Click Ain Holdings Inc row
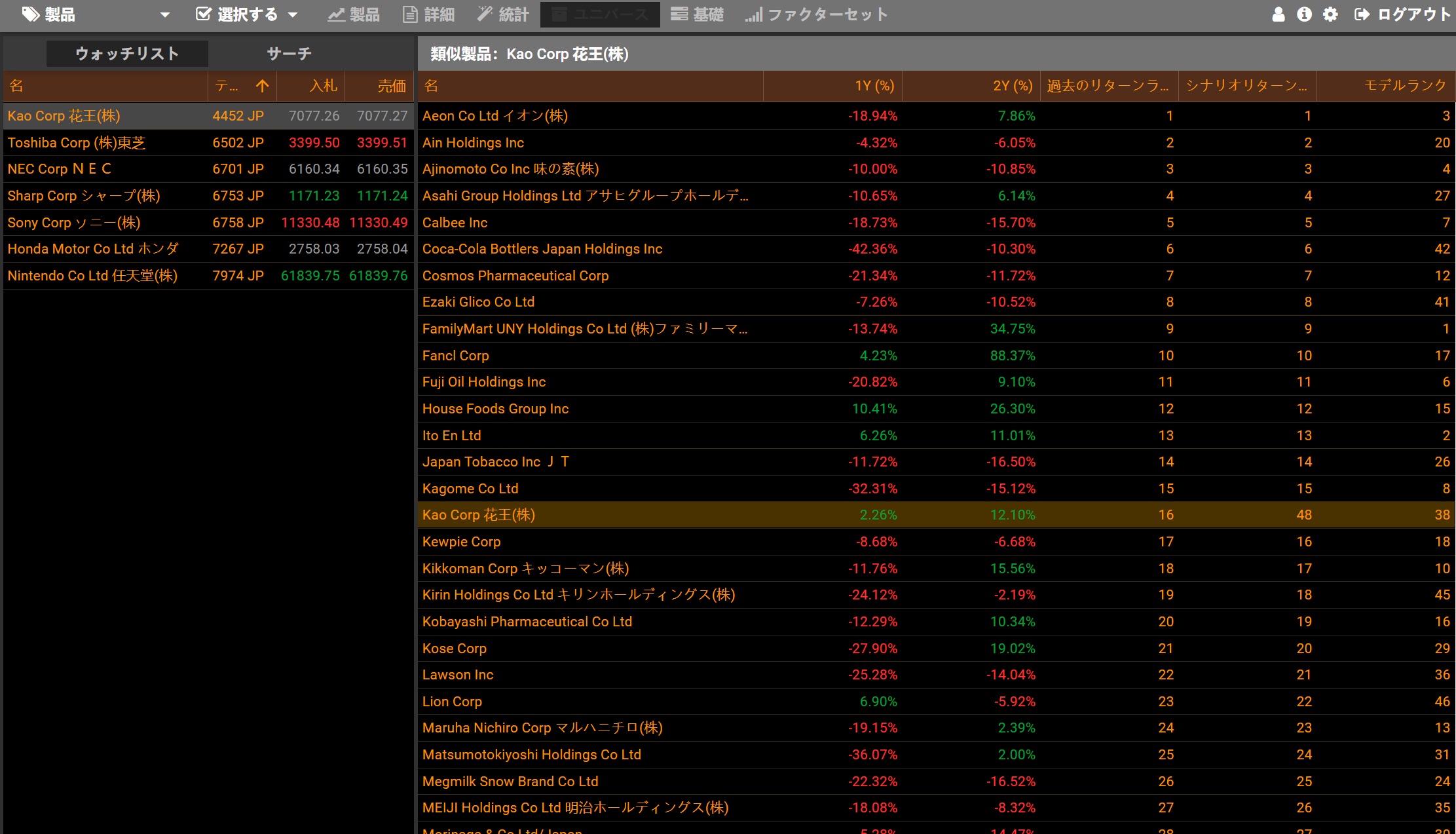 pyautogui.click(x=936, y=143)
